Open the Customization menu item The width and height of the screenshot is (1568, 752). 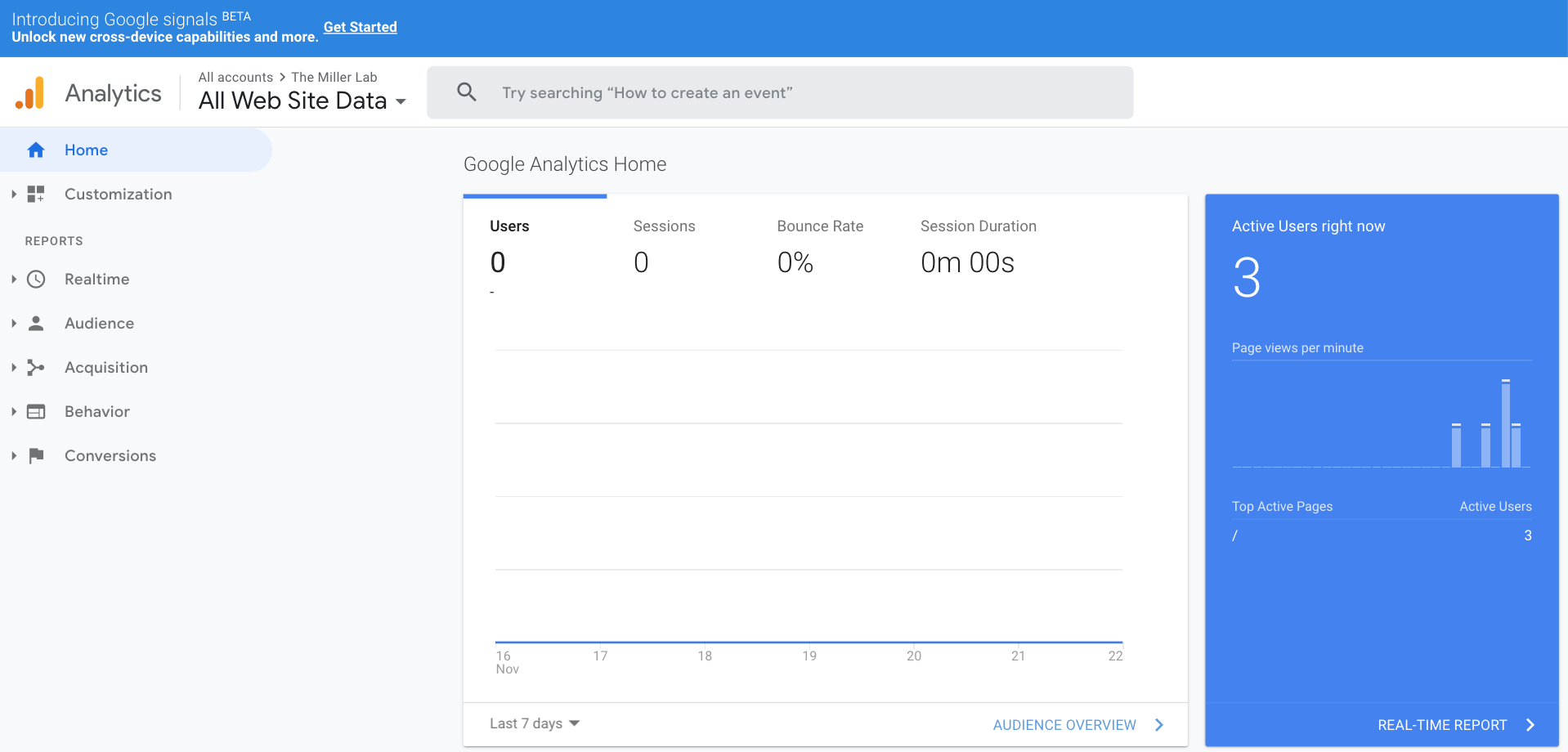coord(118,194)
